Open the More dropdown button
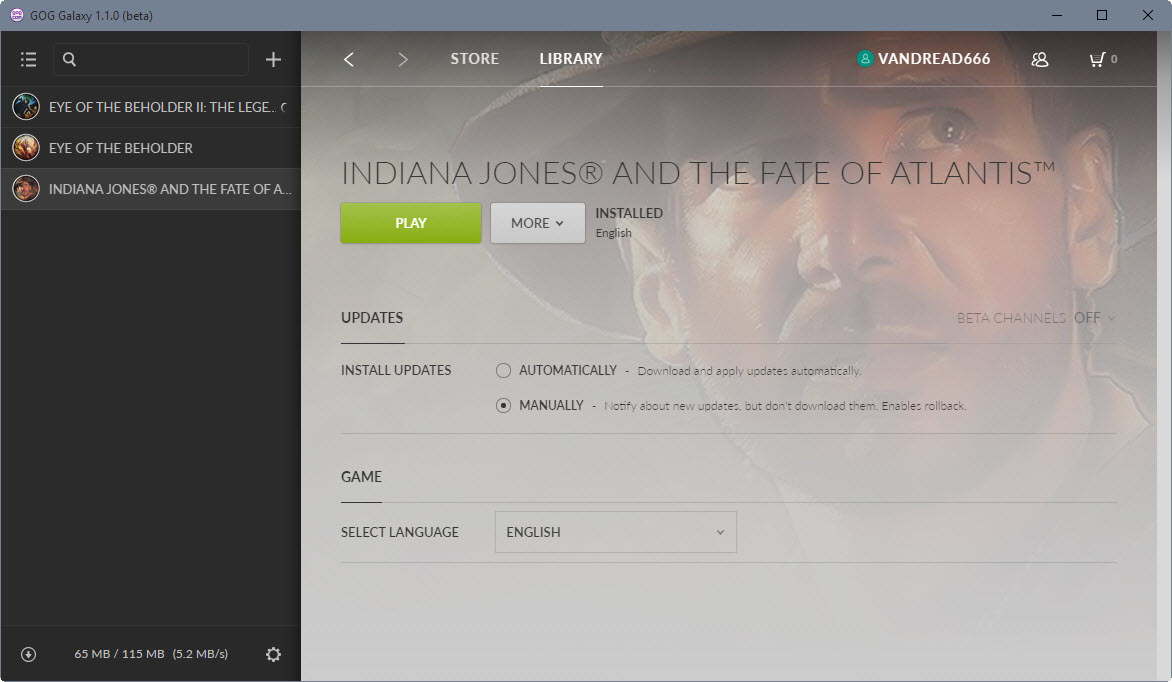Viewport: 1172px width, 682px height. click(537, 223)
